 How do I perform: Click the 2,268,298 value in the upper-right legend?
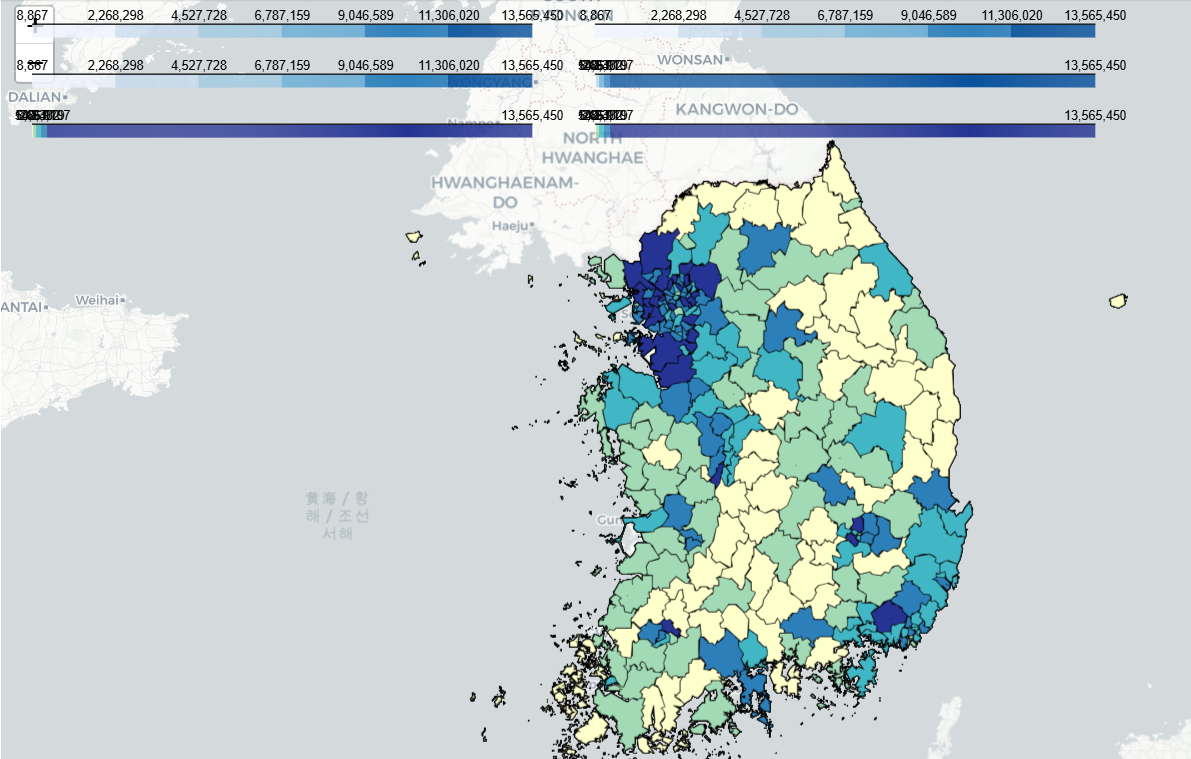[678, 15]
